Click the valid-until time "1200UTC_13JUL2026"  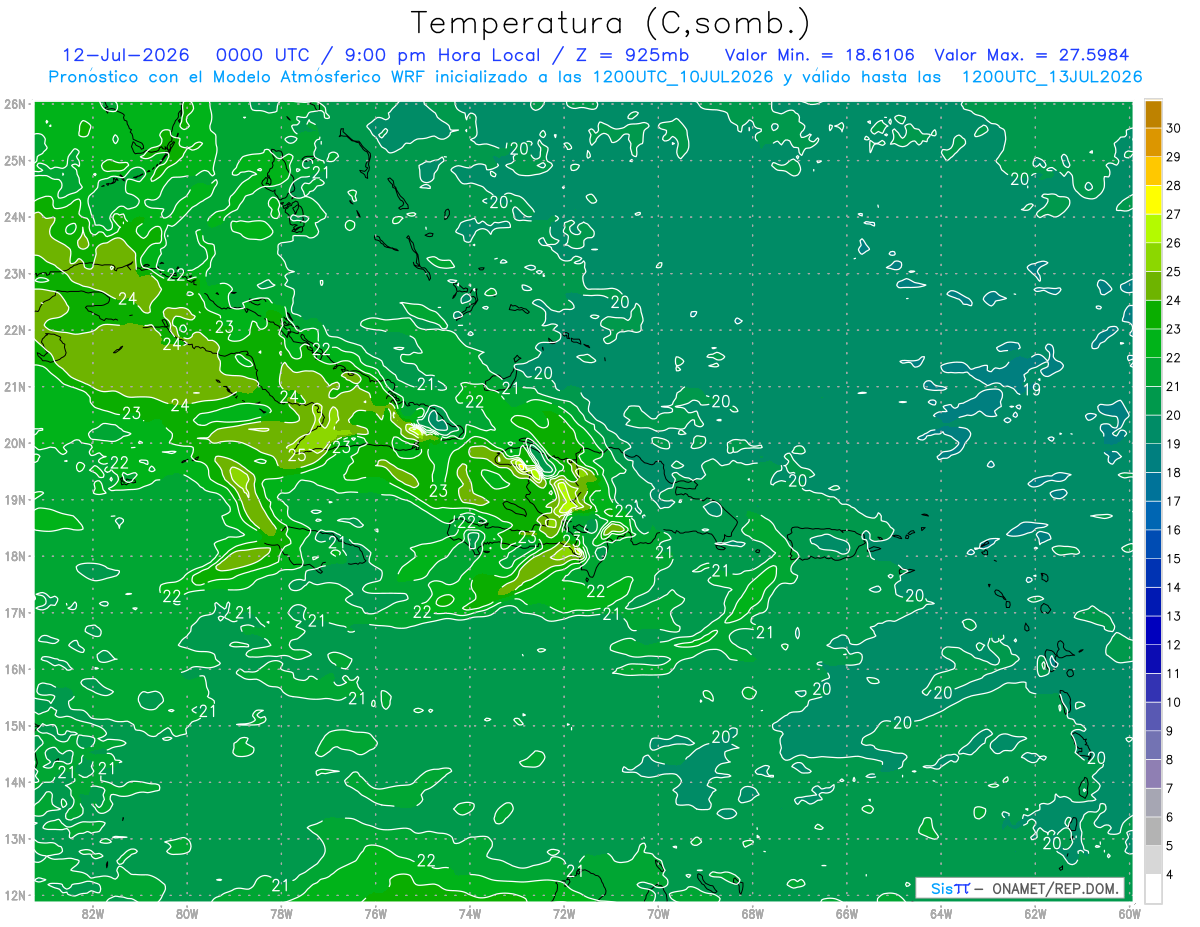(1052, 77)
